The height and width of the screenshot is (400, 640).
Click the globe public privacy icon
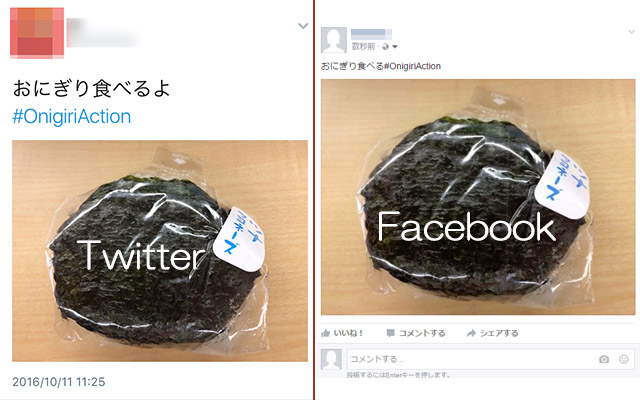pos(385,47)
